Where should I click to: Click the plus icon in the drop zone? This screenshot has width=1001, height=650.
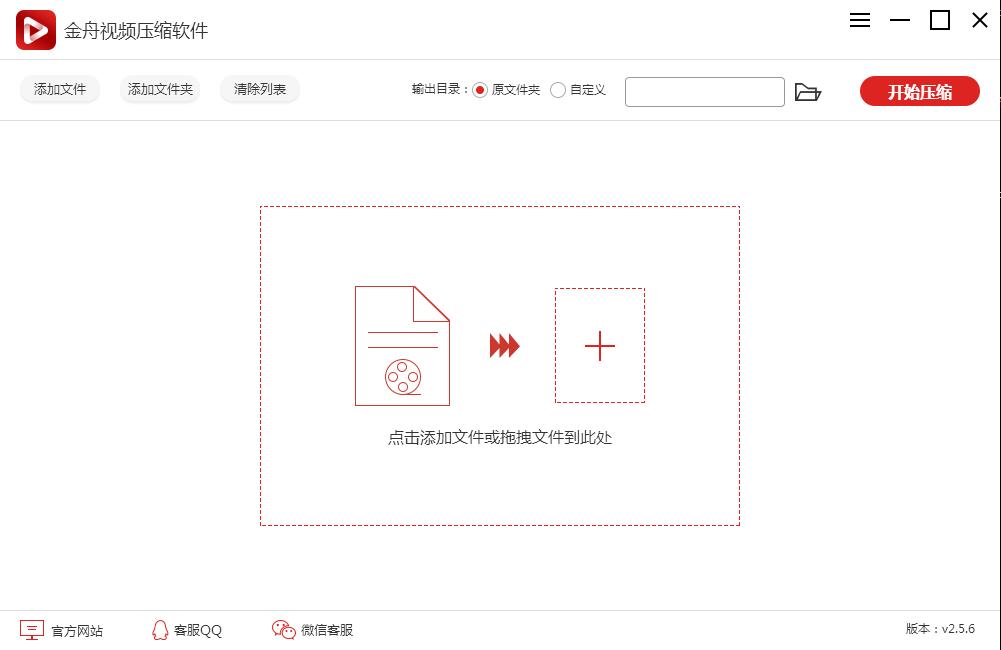pos(600,346)
